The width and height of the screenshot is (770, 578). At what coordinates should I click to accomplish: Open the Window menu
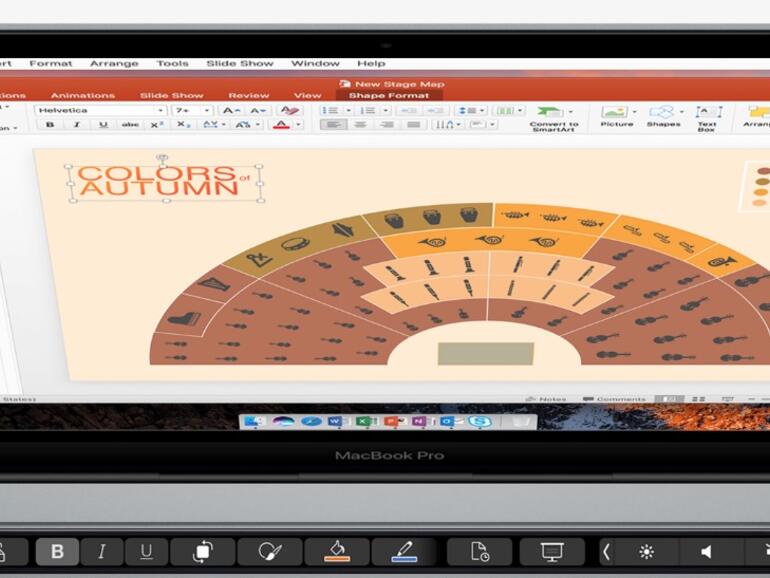pos(315,63)
